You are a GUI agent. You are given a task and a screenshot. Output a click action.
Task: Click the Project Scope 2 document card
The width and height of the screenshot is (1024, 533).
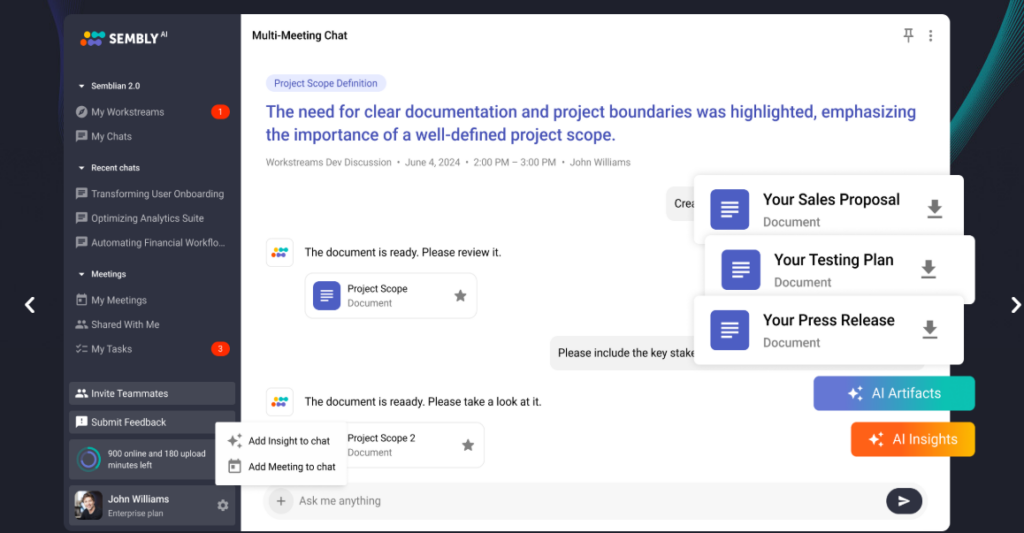pyautogui.click(x=415, y=445)
